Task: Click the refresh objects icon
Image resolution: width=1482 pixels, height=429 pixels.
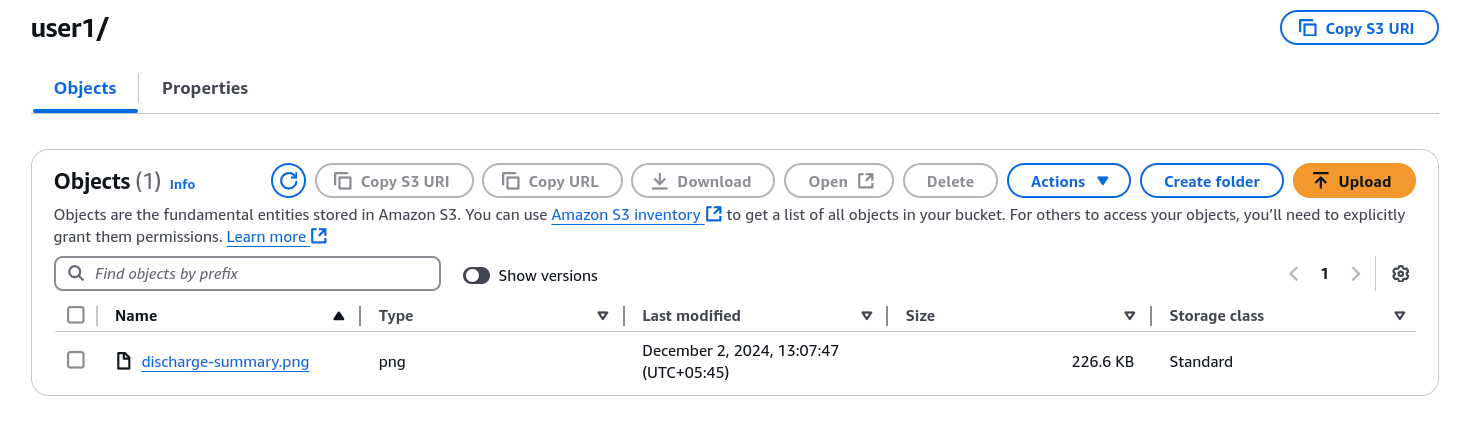Action: click(x=288, y=181)
